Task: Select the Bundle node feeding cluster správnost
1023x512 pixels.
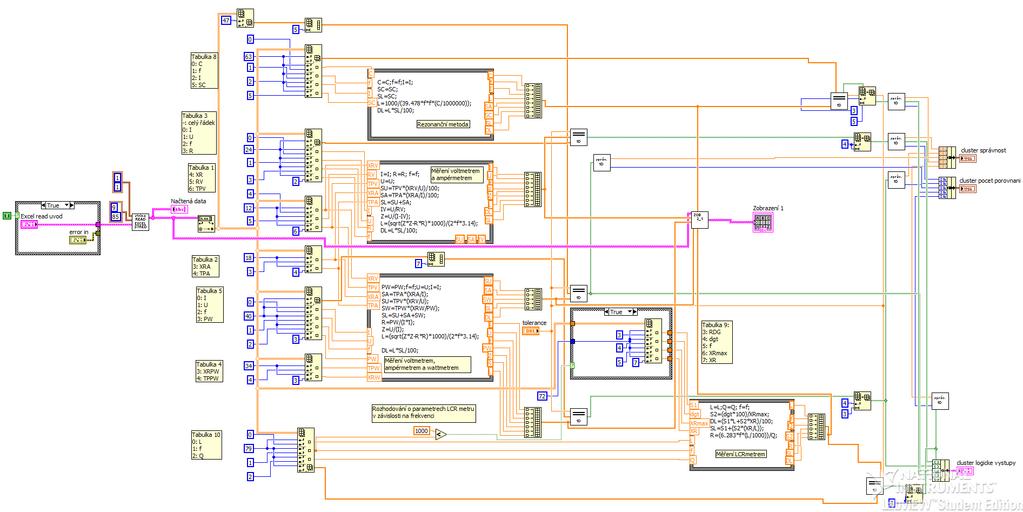Action: (945, 157)
